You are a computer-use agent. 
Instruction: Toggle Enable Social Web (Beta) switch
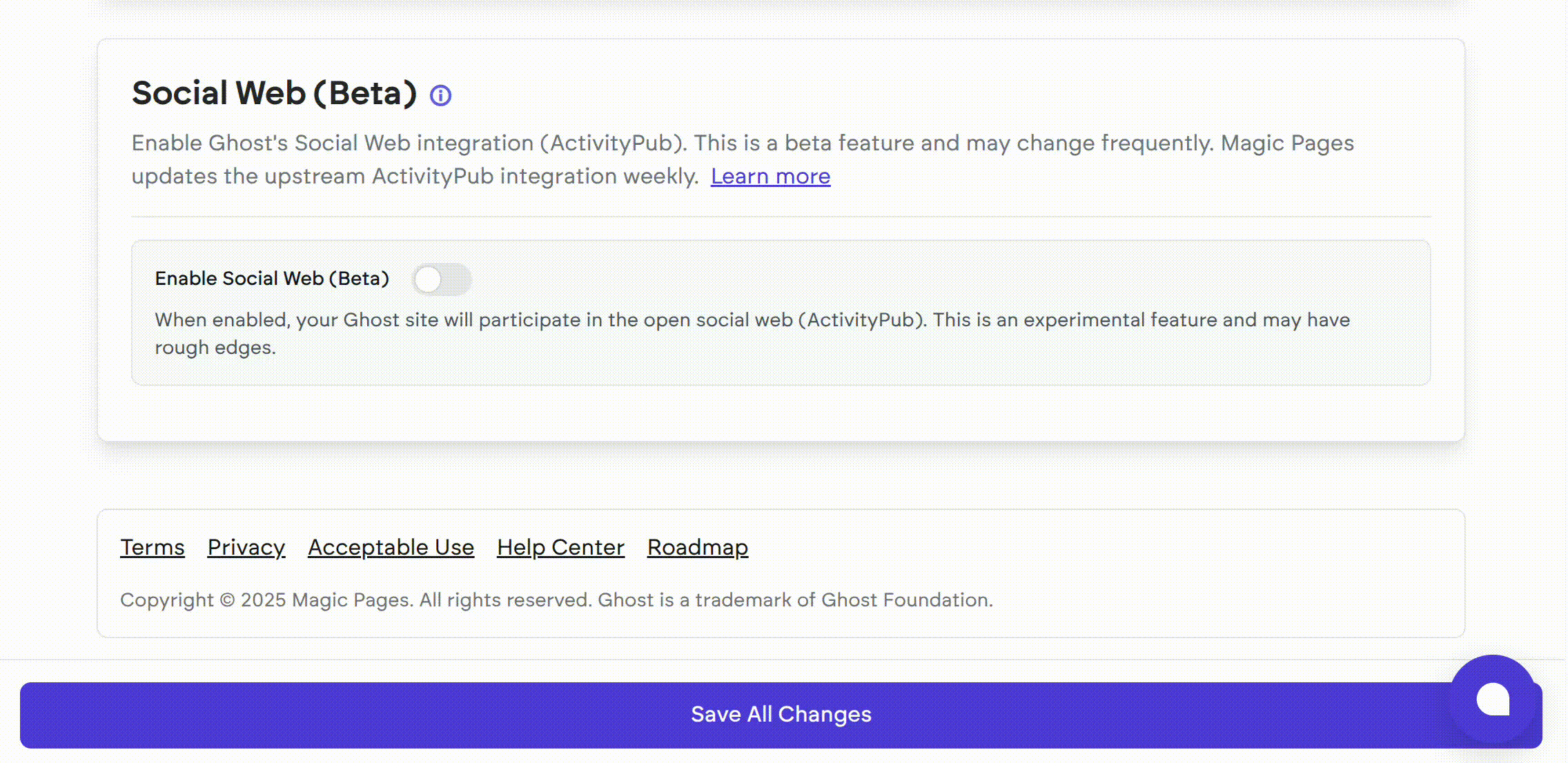click(x=442, y=279)
